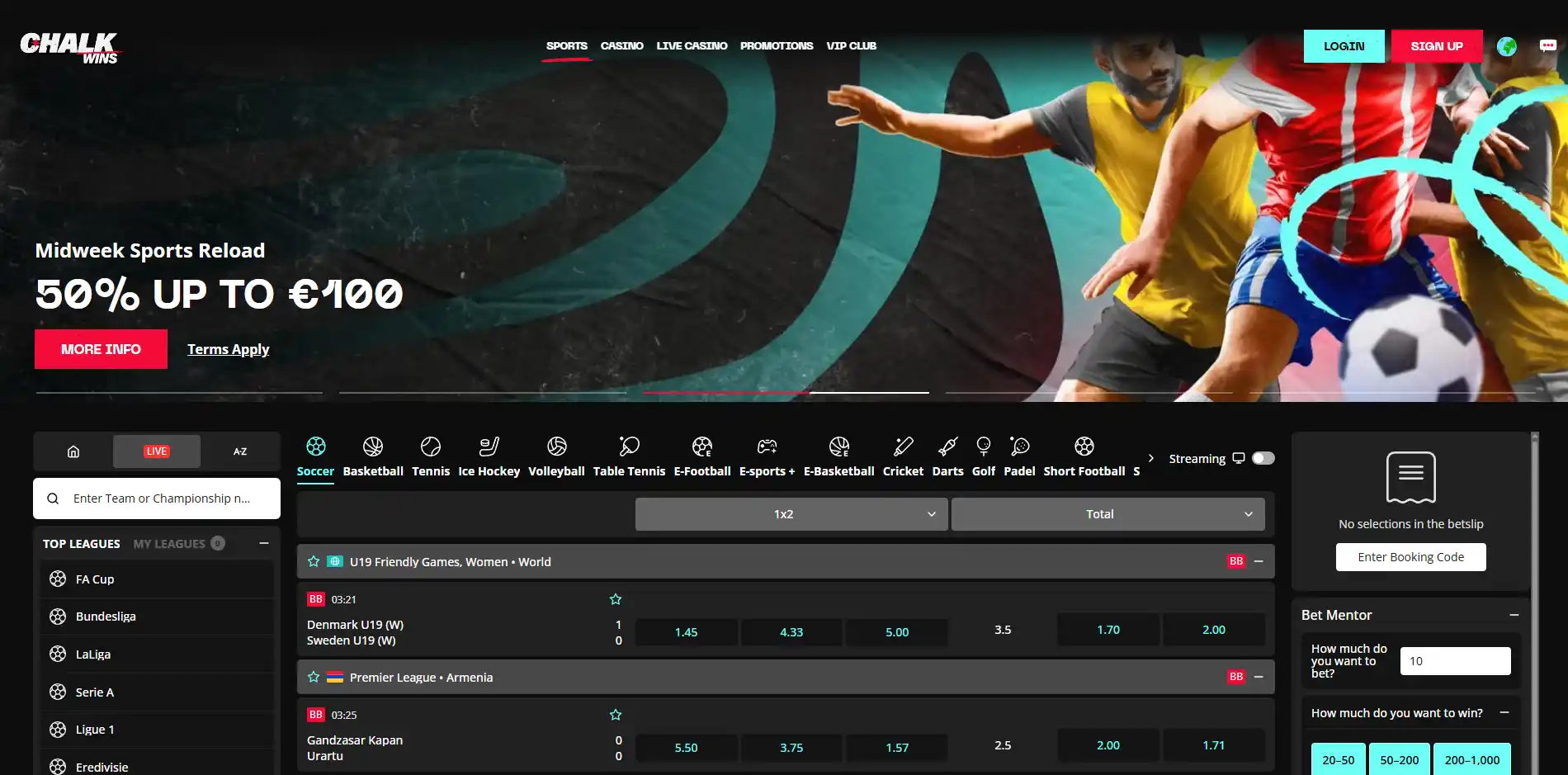Viewport: 1568px width, 775px height.
Task: Click the Sign Up button
Action: coord(1437,46)
